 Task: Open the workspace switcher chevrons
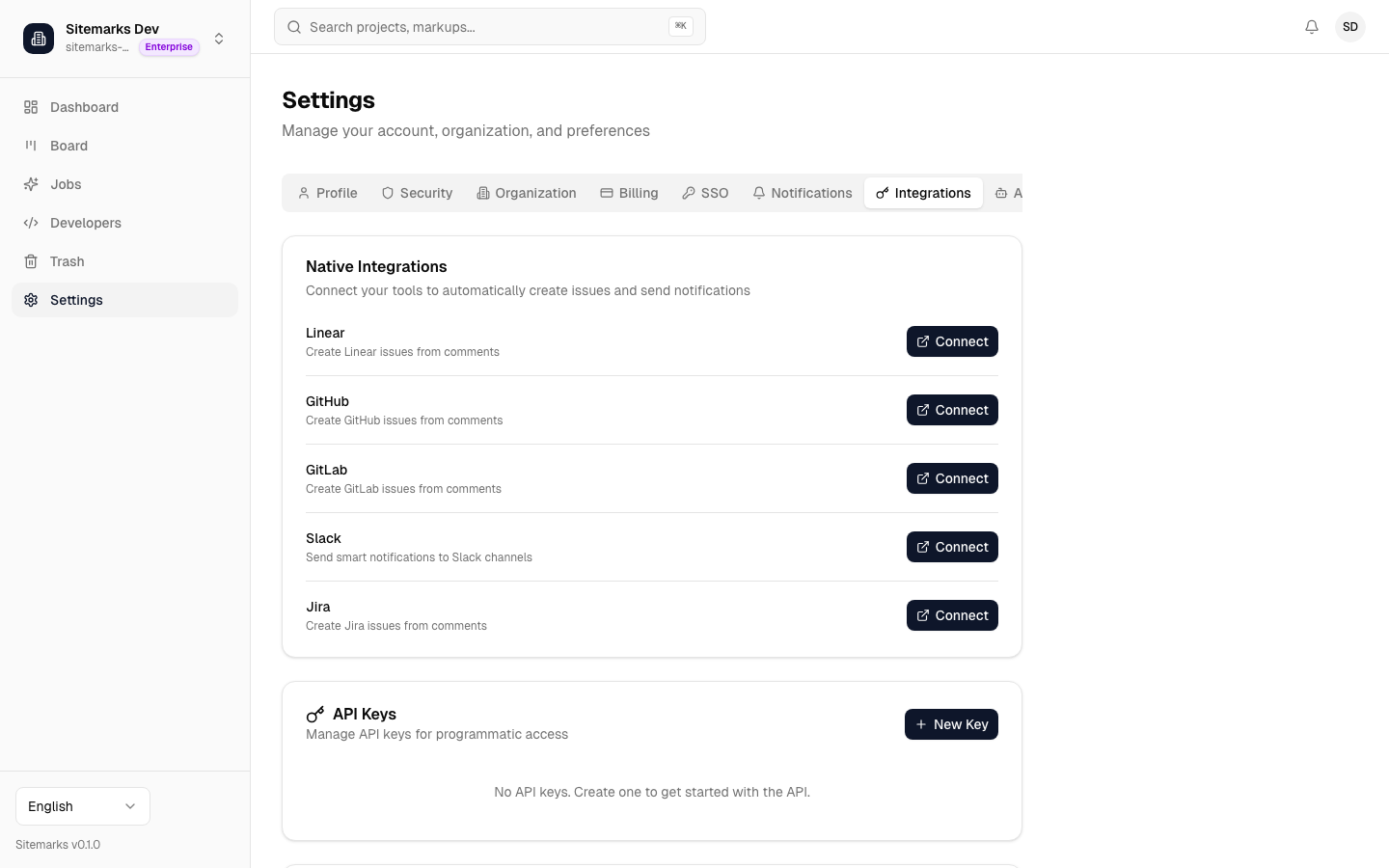point(219,39)
